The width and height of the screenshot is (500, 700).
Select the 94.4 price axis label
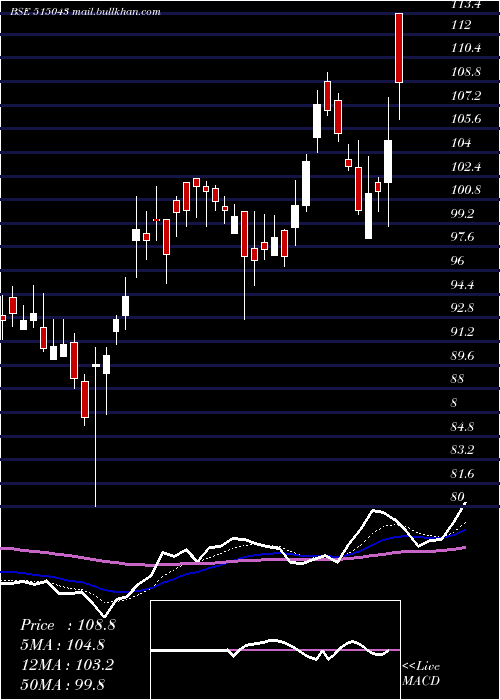coord(463,284)
